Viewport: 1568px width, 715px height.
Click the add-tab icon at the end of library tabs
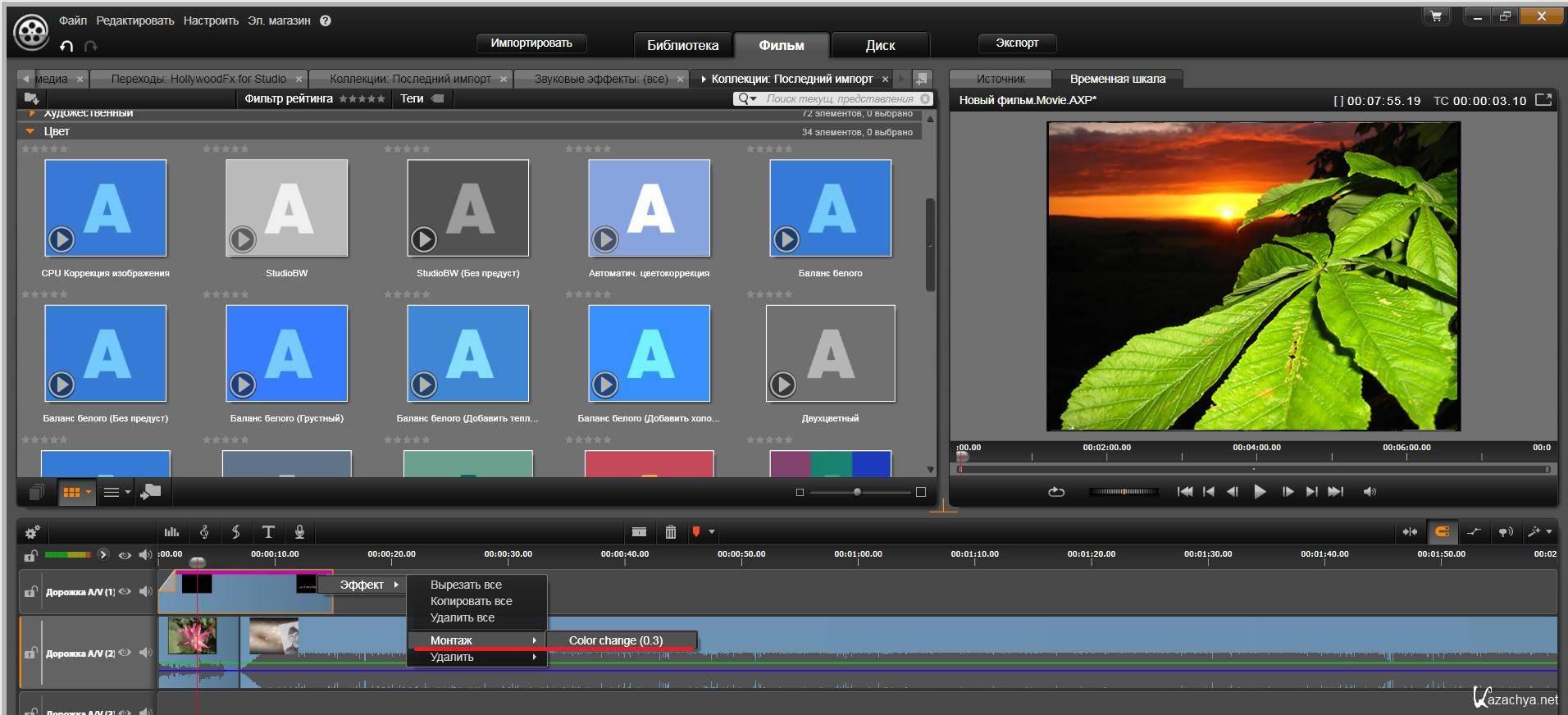pyautogui.click(x=922, y=79)
